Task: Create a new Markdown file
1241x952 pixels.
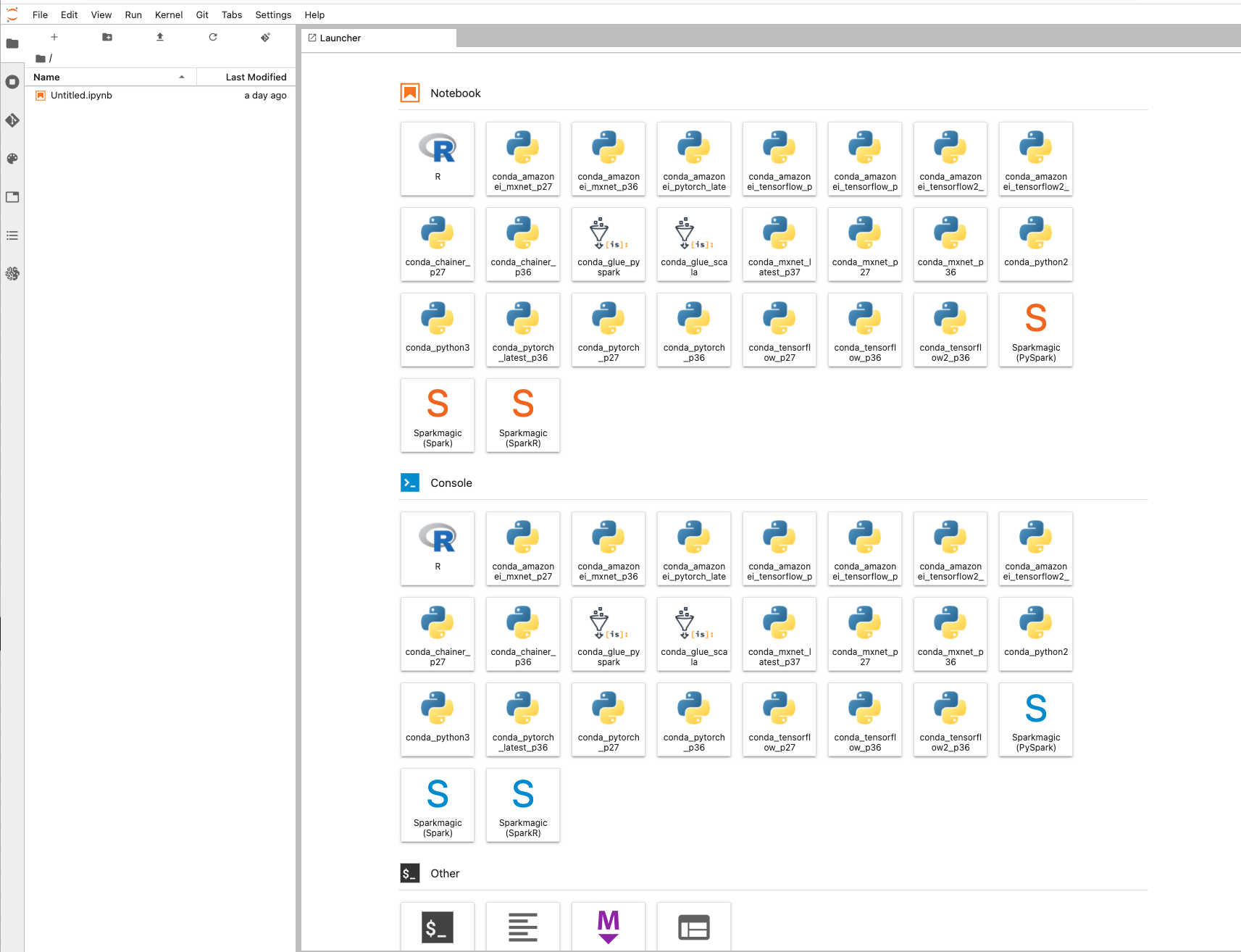Action: click(x=609, y=927)
